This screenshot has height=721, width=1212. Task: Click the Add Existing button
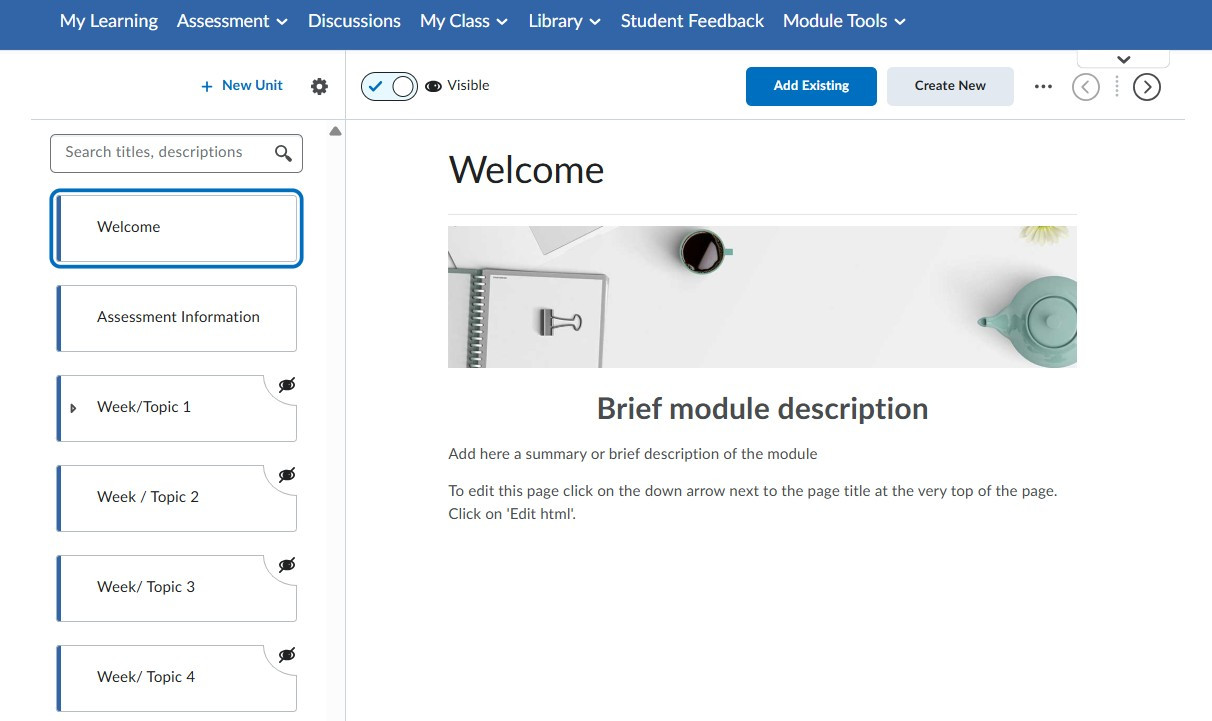pos(811,86)
